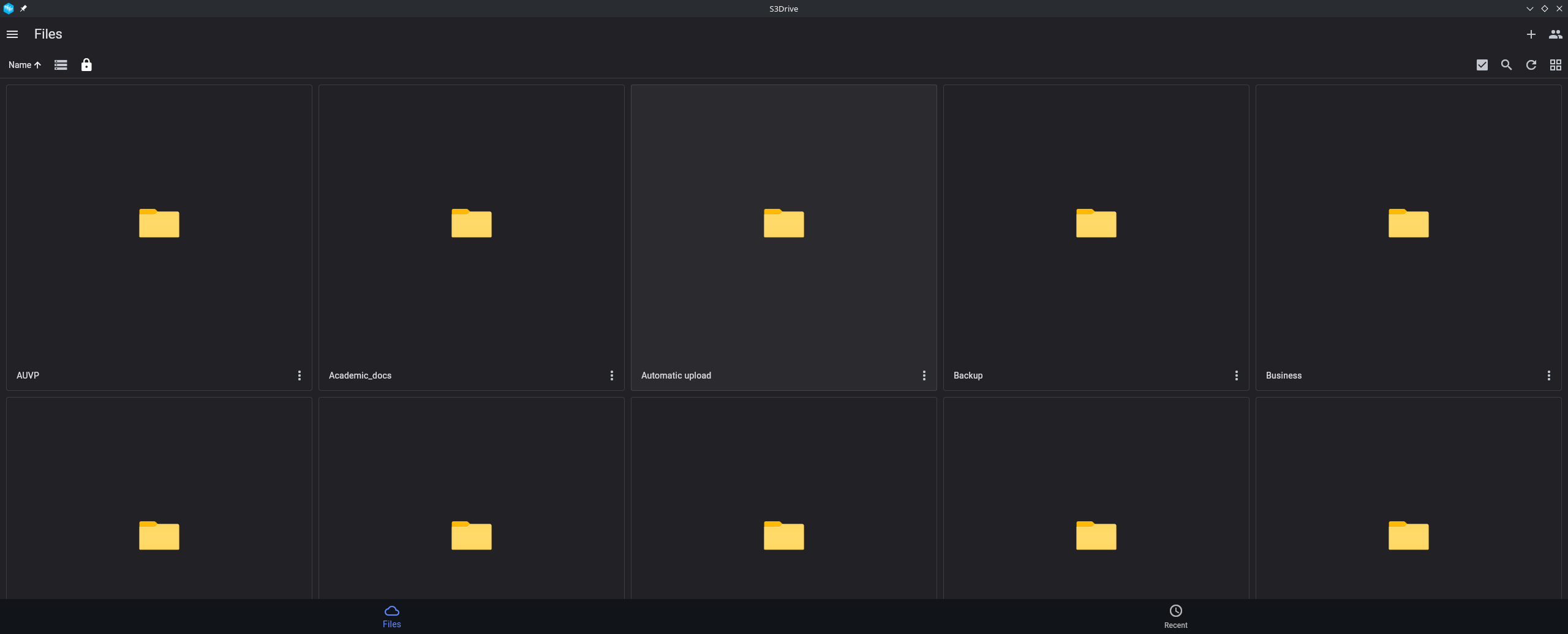The image size is (1568, 634).
Task: Switch to the Recent tab
Action: click(x=1175, y=616)
